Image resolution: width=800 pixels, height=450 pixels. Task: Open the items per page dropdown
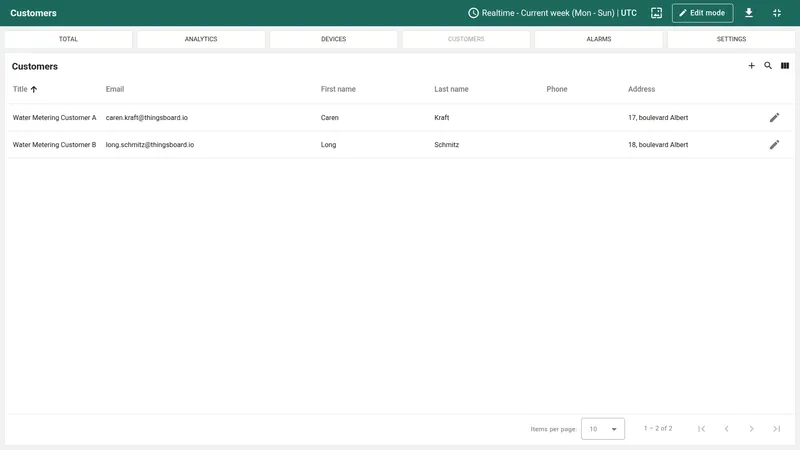603,429
